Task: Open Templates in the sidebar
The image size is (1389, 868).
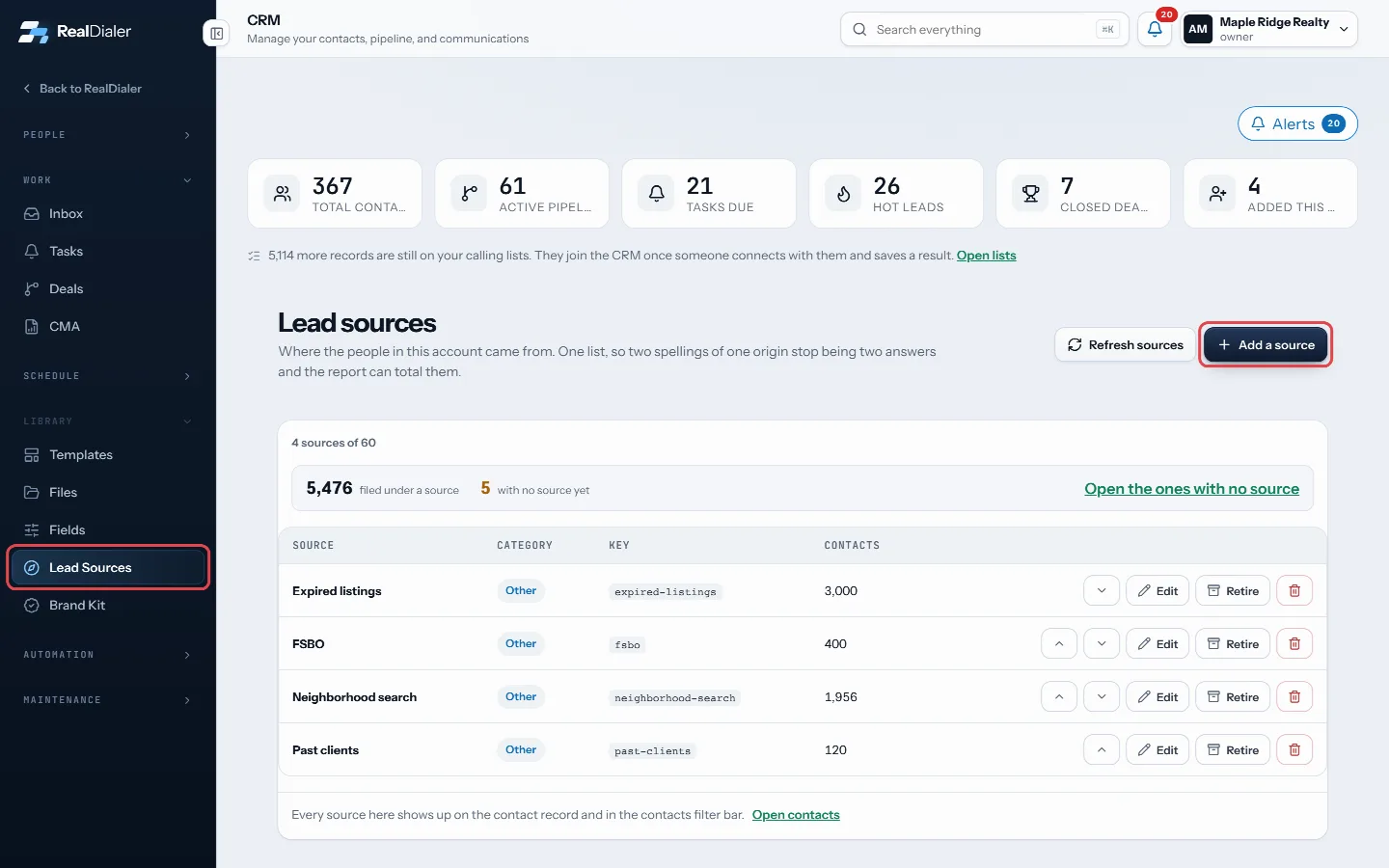Action: point(107,455)
